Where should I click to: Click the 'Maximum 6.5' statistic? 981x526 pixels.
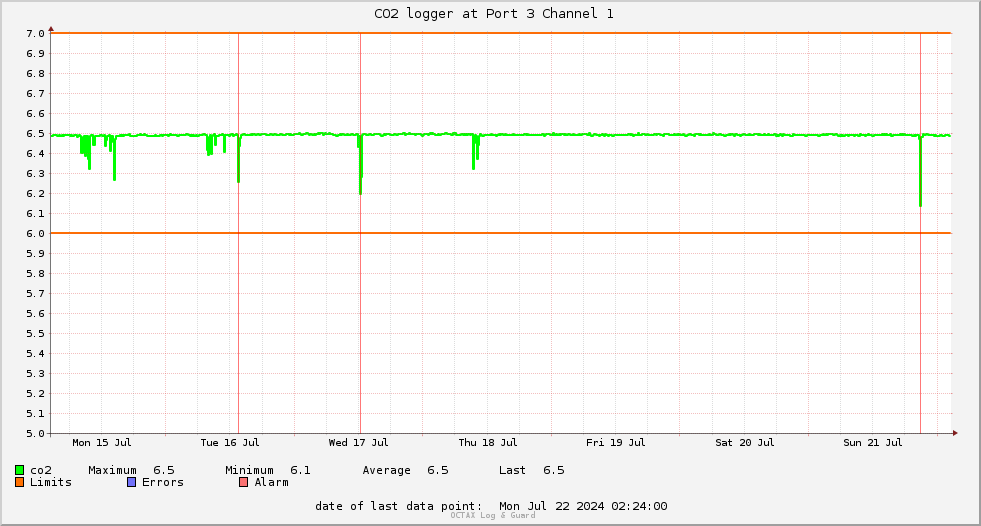(x=131, y=470)
